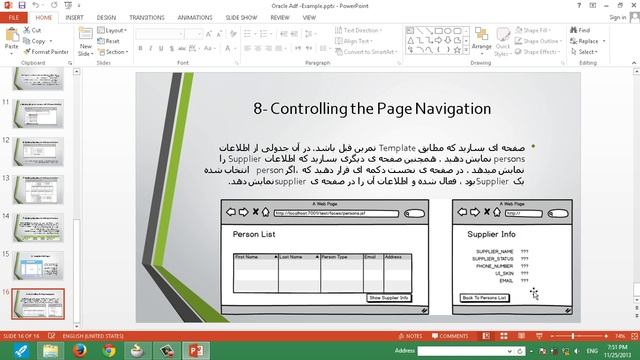
Task: Open Quick Styles gallery
Action: 503,41
